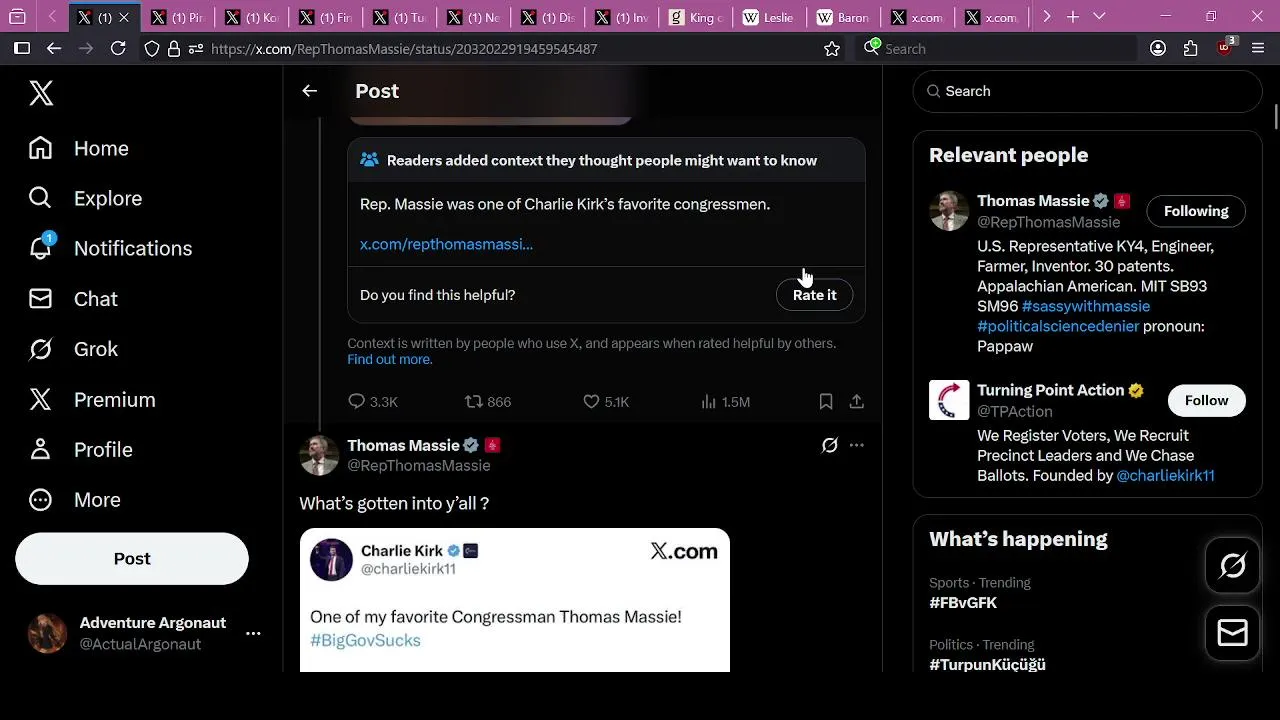This screenshot has width=1280, height=720.
Task: Click the browser reload button
Action: [x=118, y=48]
